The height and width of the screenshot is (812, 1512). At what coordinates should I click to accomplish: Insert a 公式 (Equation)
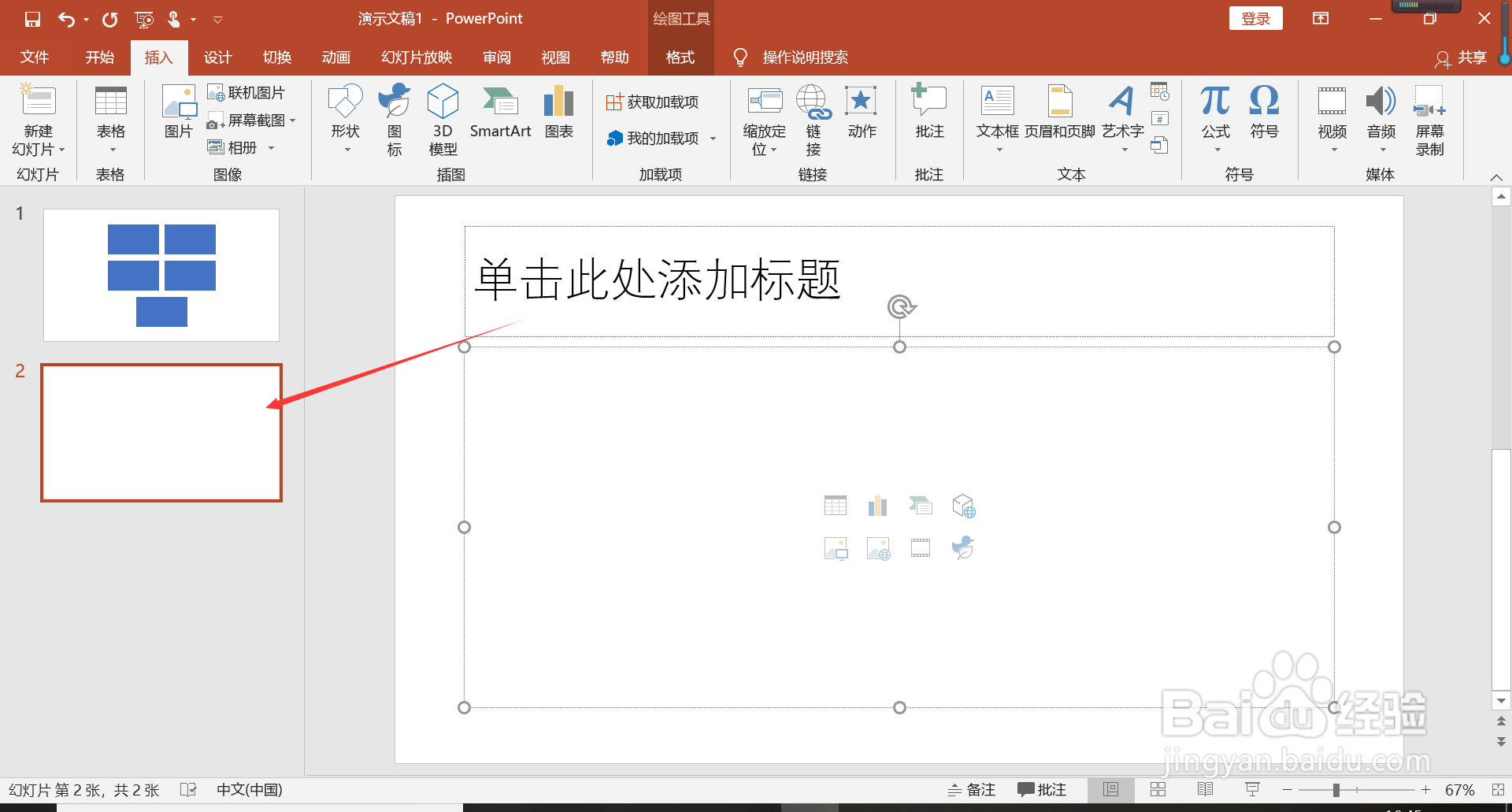click(x=1214, y=114)
